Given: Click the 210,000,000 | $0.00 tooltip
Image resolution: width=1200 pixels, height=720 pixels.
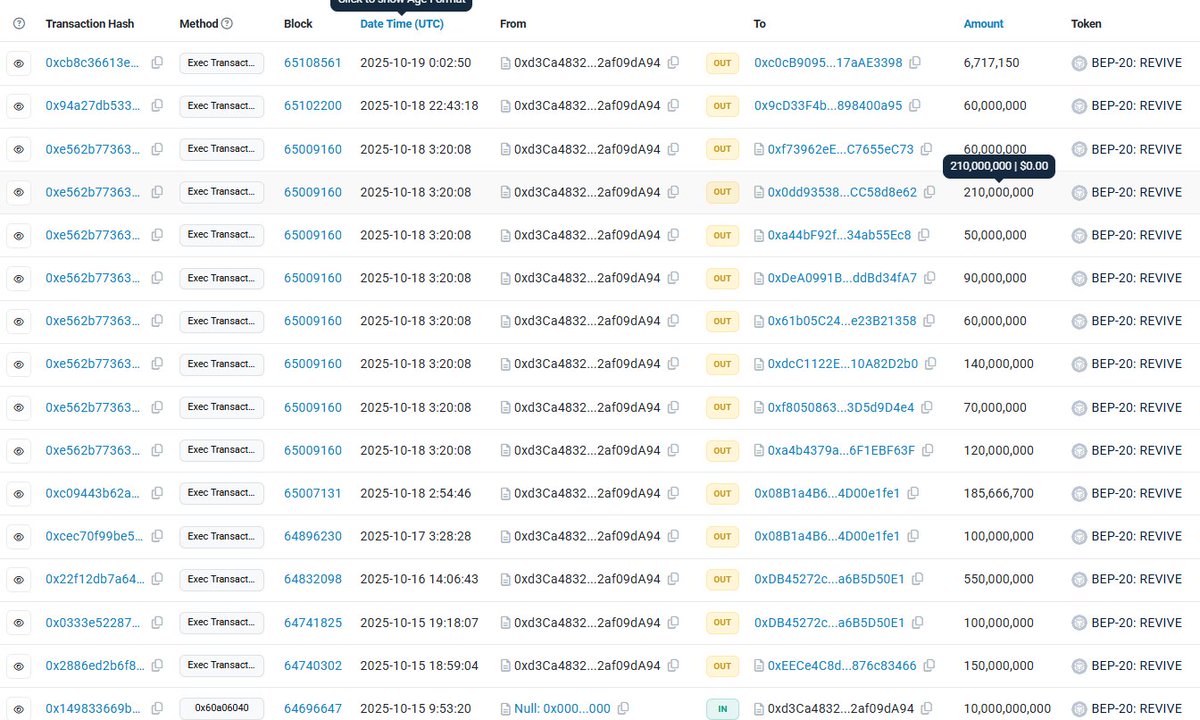Looking at the screenshot, I should [999, 167].
